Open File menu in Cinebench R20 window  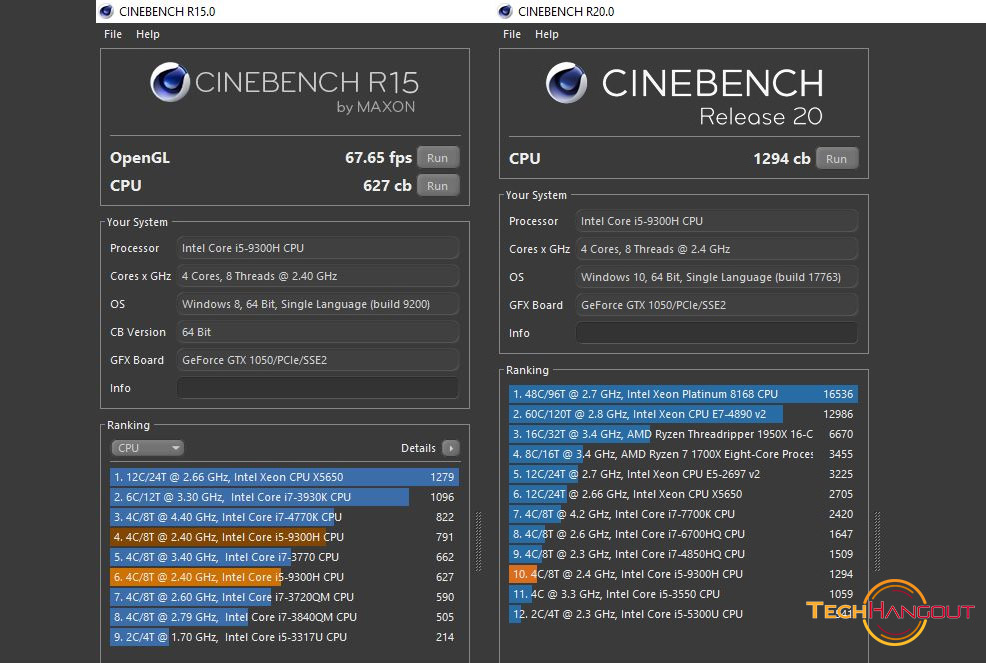click(512, 34)
